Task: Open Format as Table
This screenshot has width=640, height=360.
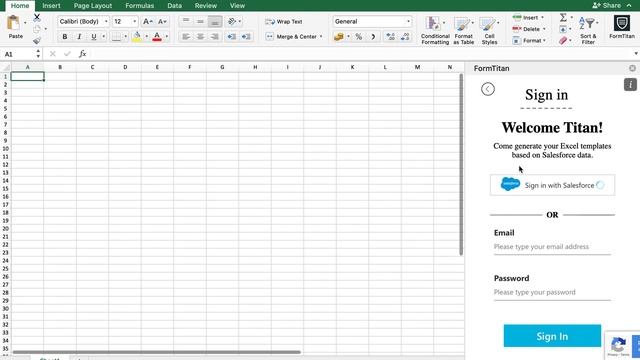Action: pyautogui.click(x=464, y=30)
